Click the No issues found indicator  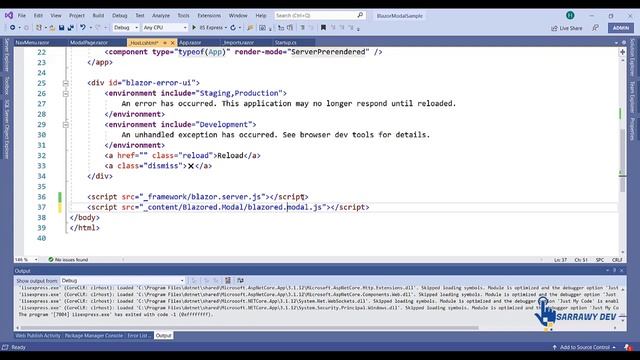(x=68, y=260)
